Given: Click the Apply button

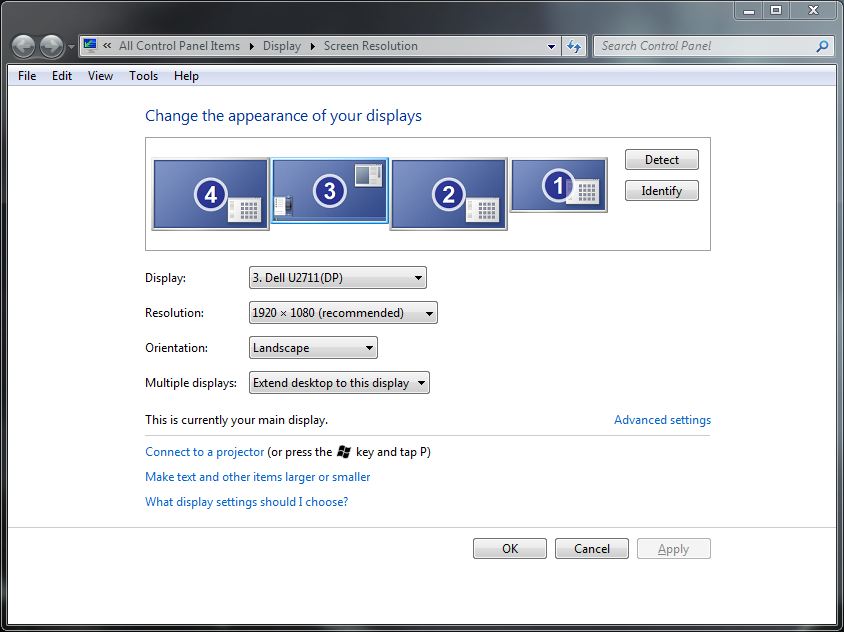Looking at the screenshot, I should point(673,549).
